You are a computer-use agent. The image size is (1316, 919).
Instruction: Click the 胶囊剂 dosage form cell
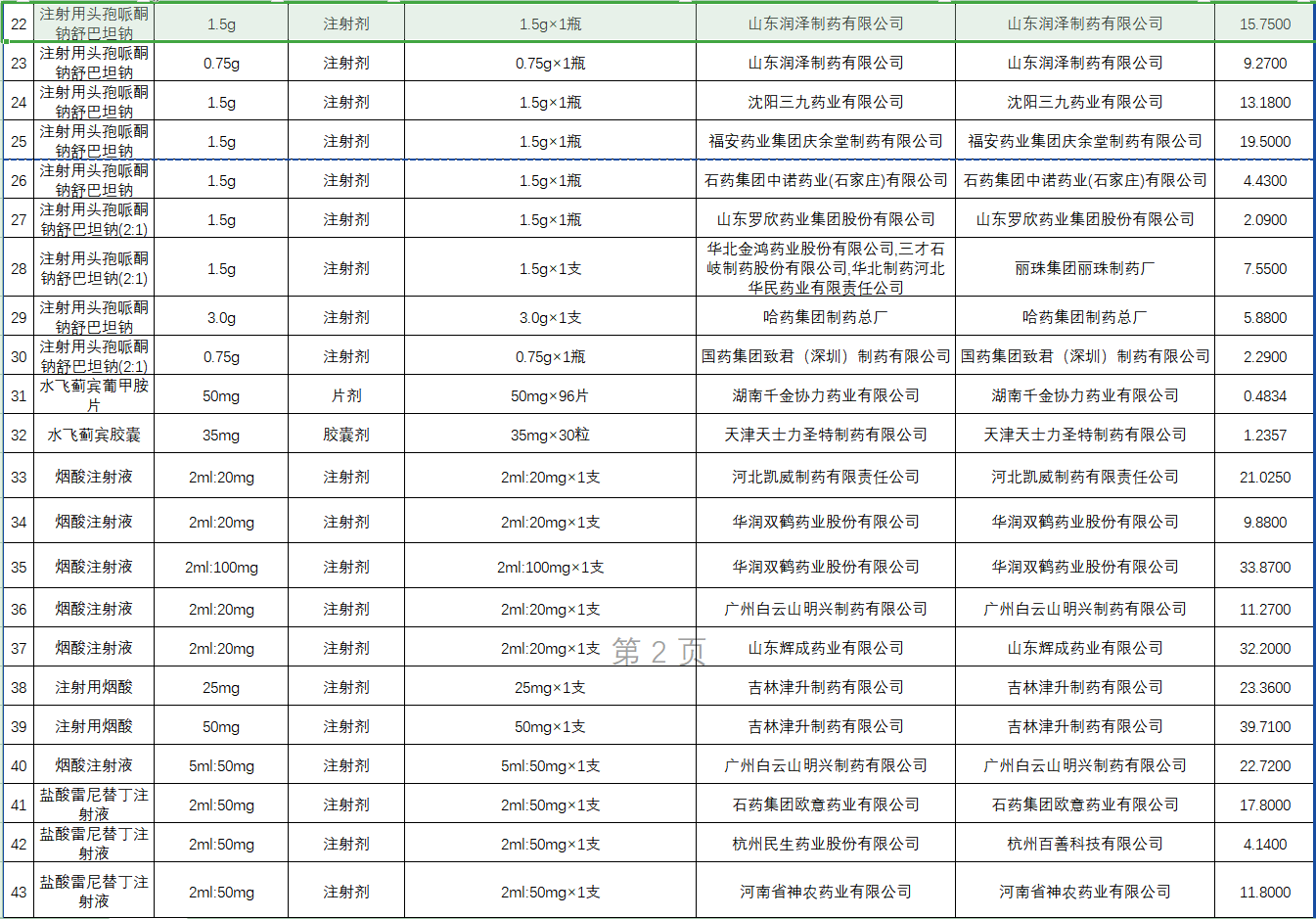click(x=346, y=435)
